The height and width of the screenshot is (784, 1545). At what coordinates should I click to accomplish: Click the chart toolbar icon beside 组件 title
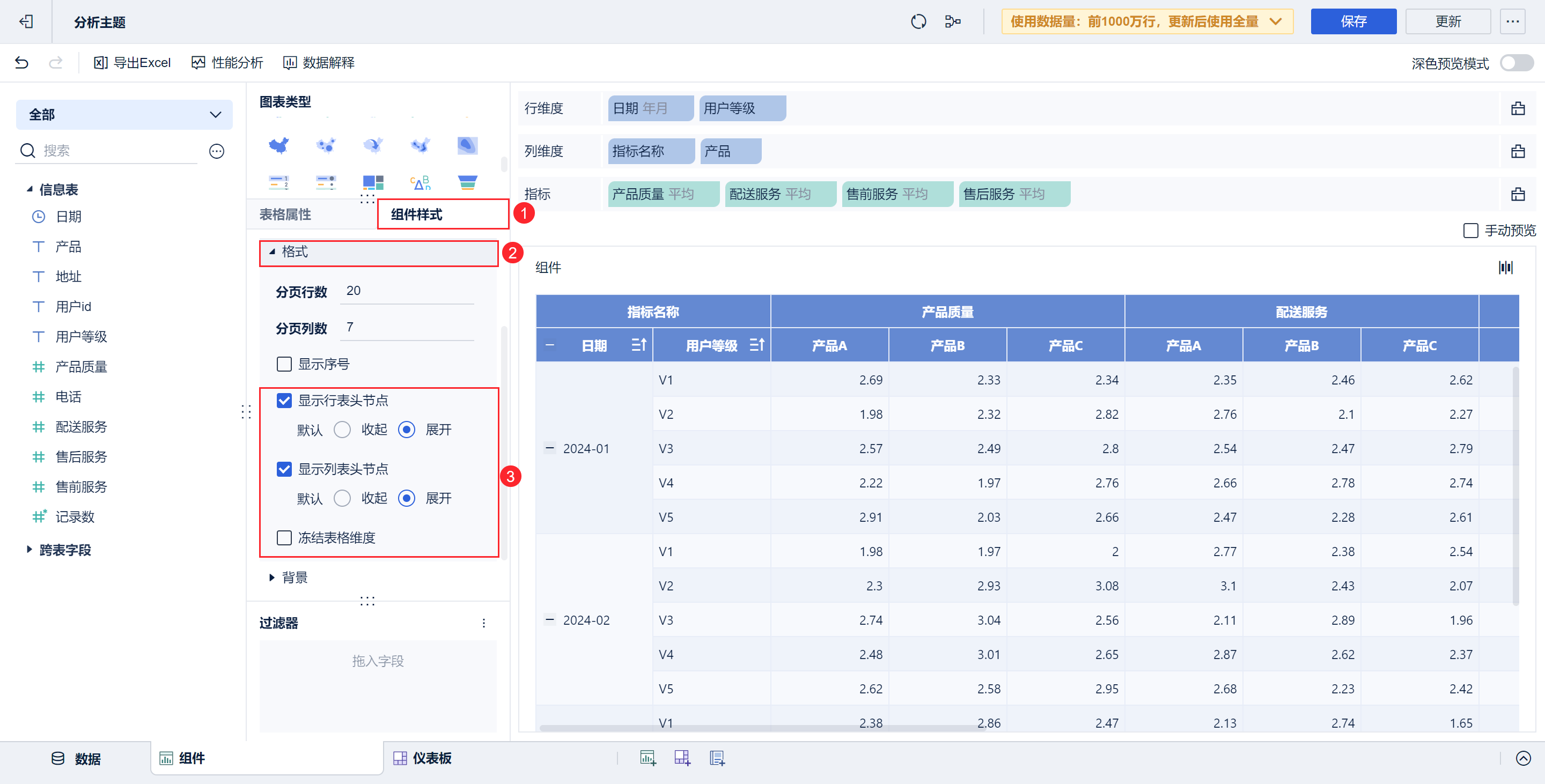coord(1505,268)
